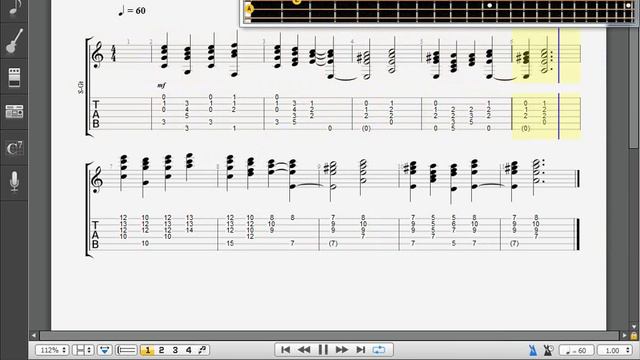Click the horizontal scrollbar left arrow
Viewport: 640px width, 360px height.
click(x=33, y=336)
